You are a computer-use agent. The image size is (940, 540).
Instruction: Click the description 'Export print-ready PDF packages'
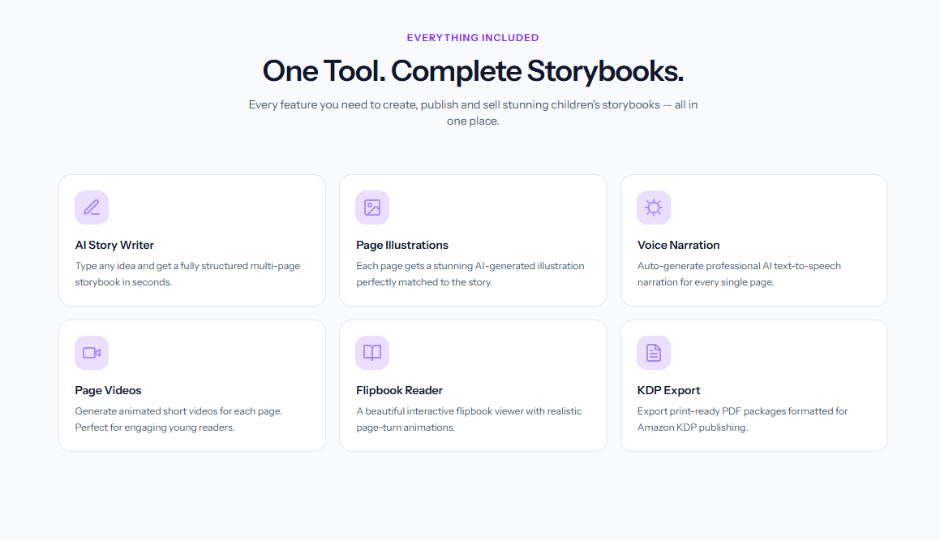[742, 419]
